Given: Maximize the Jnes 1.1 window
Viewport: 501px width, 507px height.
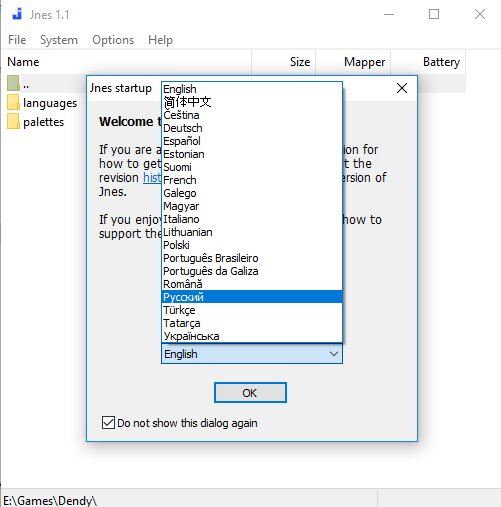Looking at the screenshot, I should point(434,14).
